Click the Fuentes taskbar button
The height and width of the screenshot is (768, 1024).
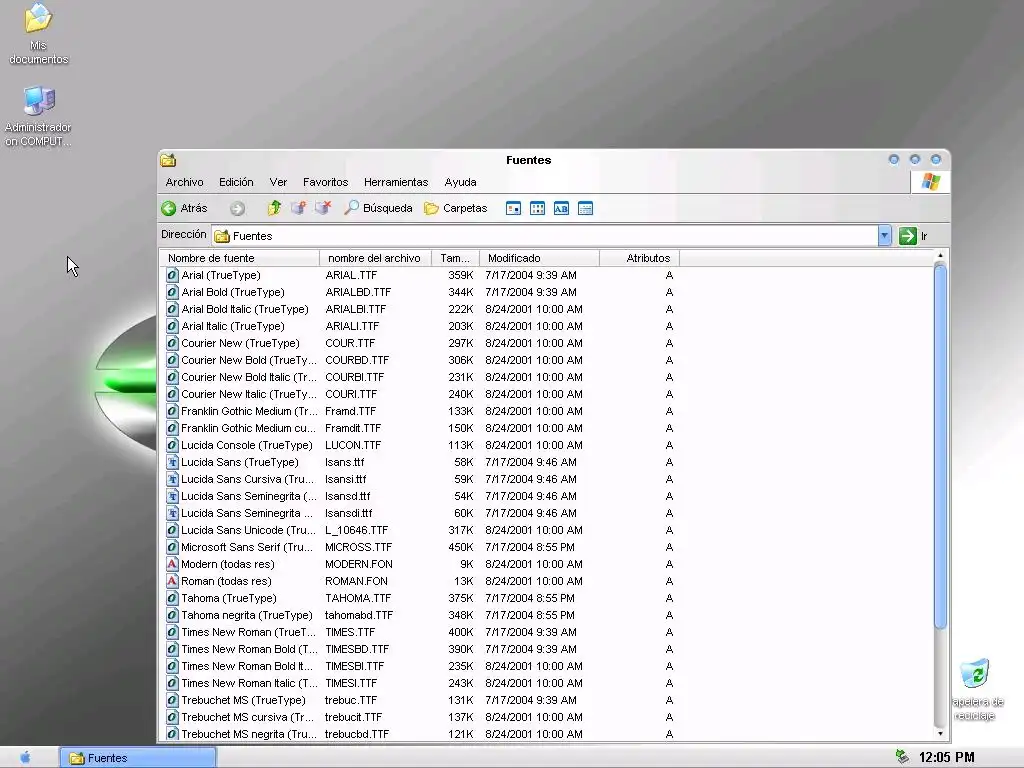[137, 758]
